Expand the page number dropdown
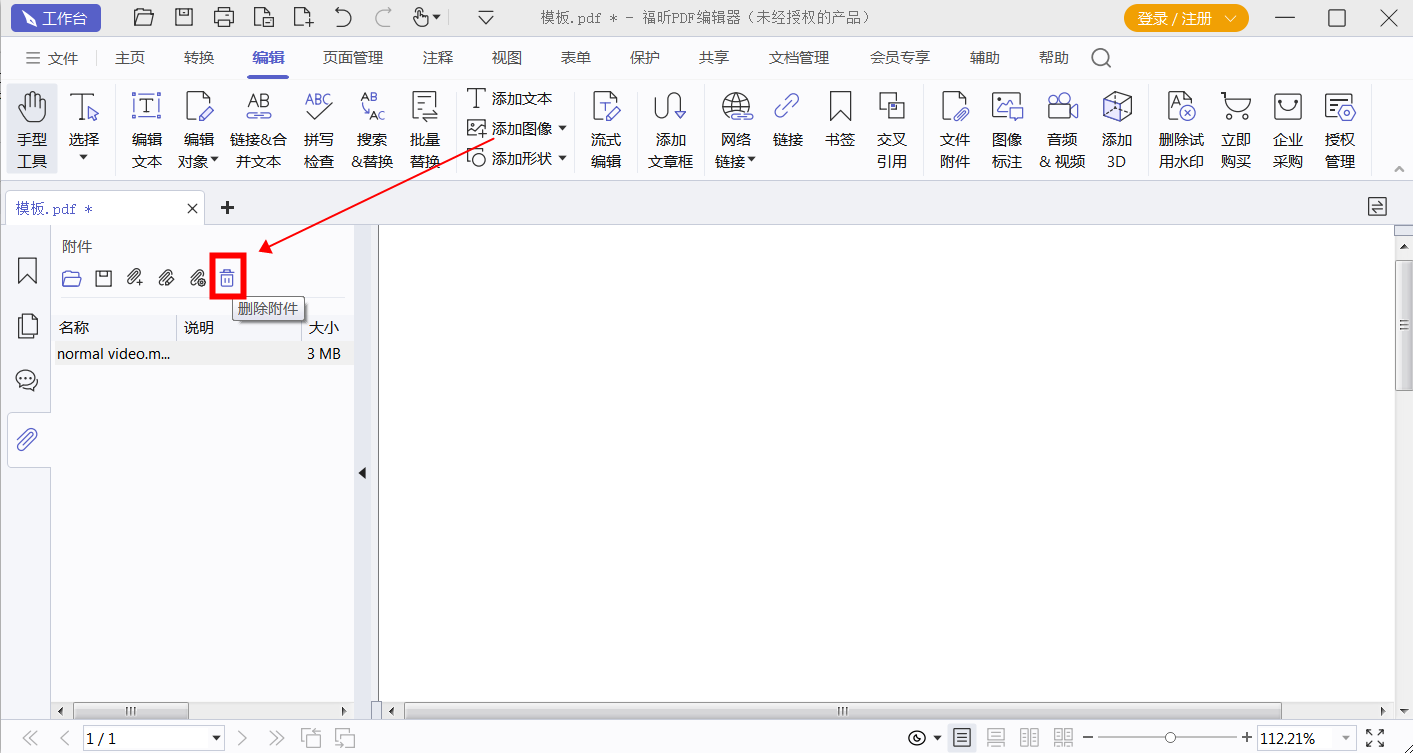This screenshot has height=753, width=1413. 217,739
